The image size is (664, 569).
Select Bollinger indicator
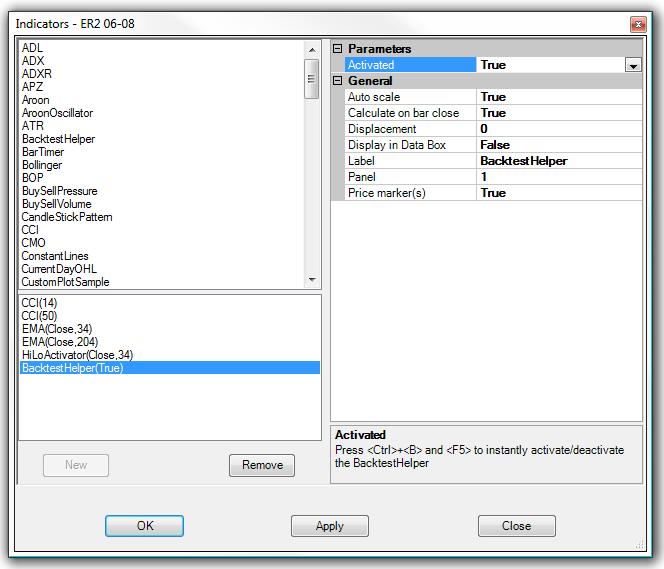(x=42, y=165)
